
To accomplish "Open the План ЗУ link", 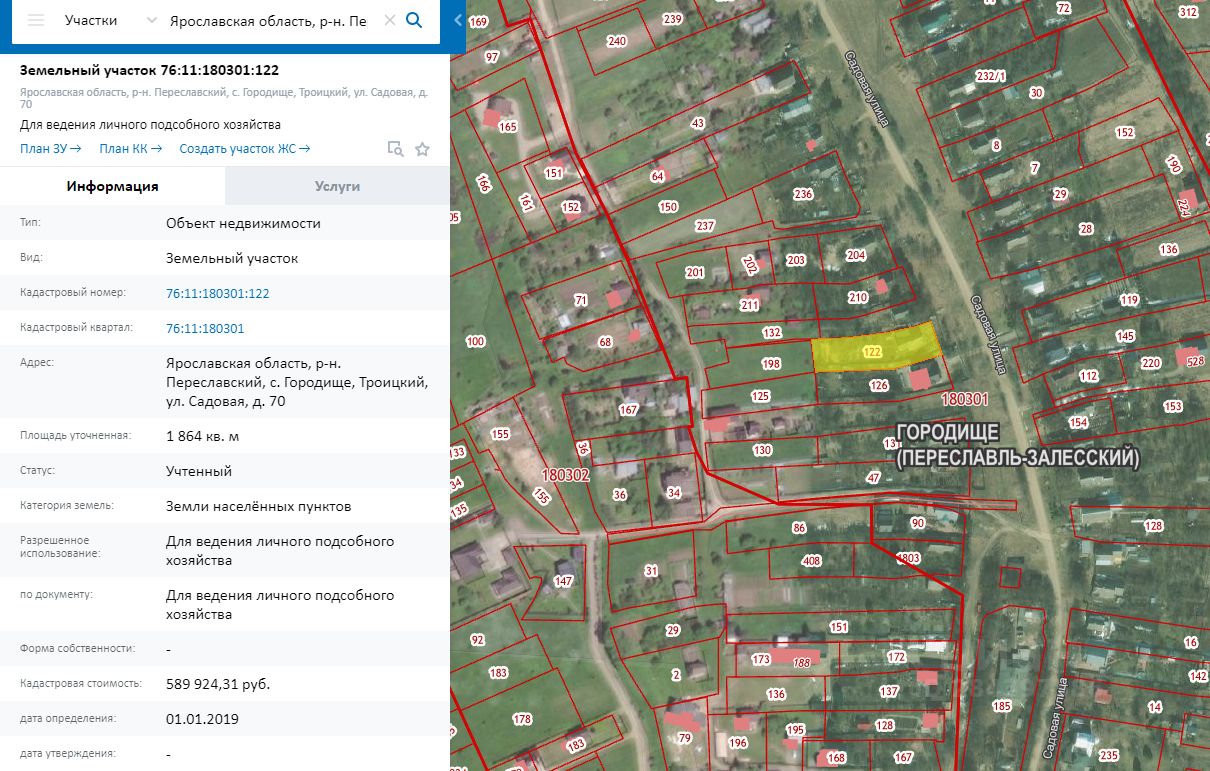I will click(x=50, y=149).
